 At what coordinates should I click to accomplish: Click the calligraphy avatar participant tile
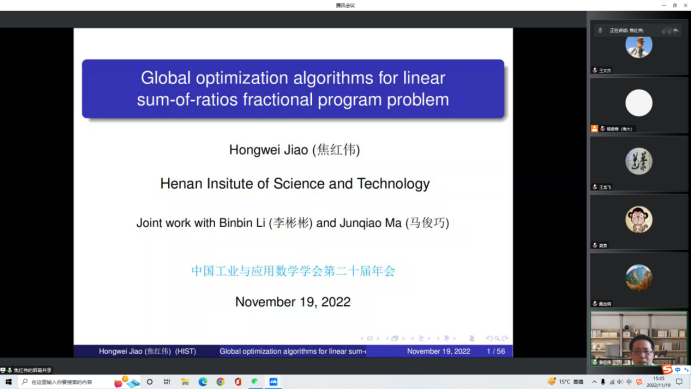(639, 163)
